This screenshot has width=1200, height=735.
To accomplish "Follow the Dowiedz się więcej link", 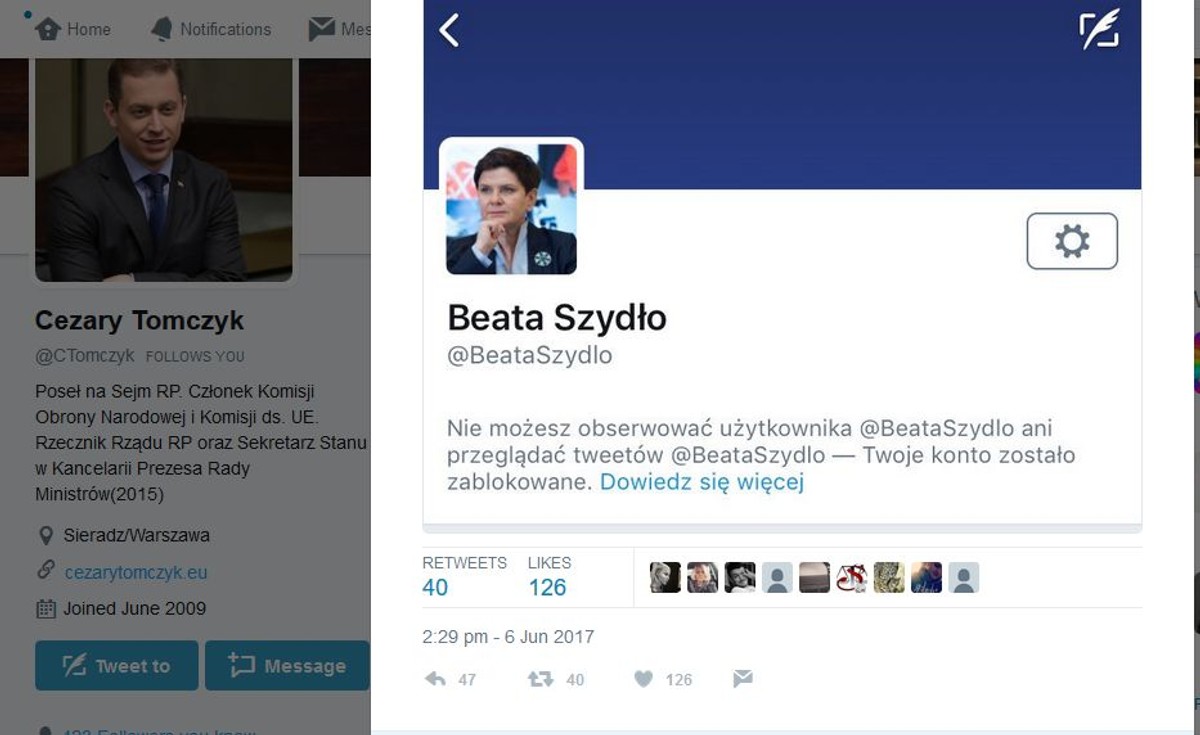I will point(702,482).
